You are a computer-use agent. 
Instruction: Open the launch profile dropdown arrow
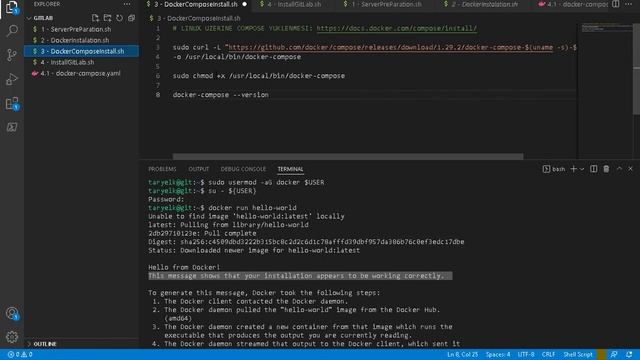(582, 169)
